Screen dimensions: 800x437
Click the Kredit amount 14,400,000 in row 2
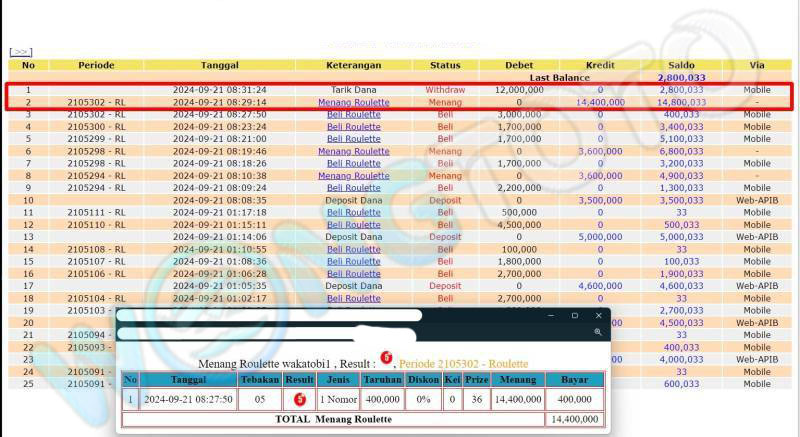coord(600,102)
